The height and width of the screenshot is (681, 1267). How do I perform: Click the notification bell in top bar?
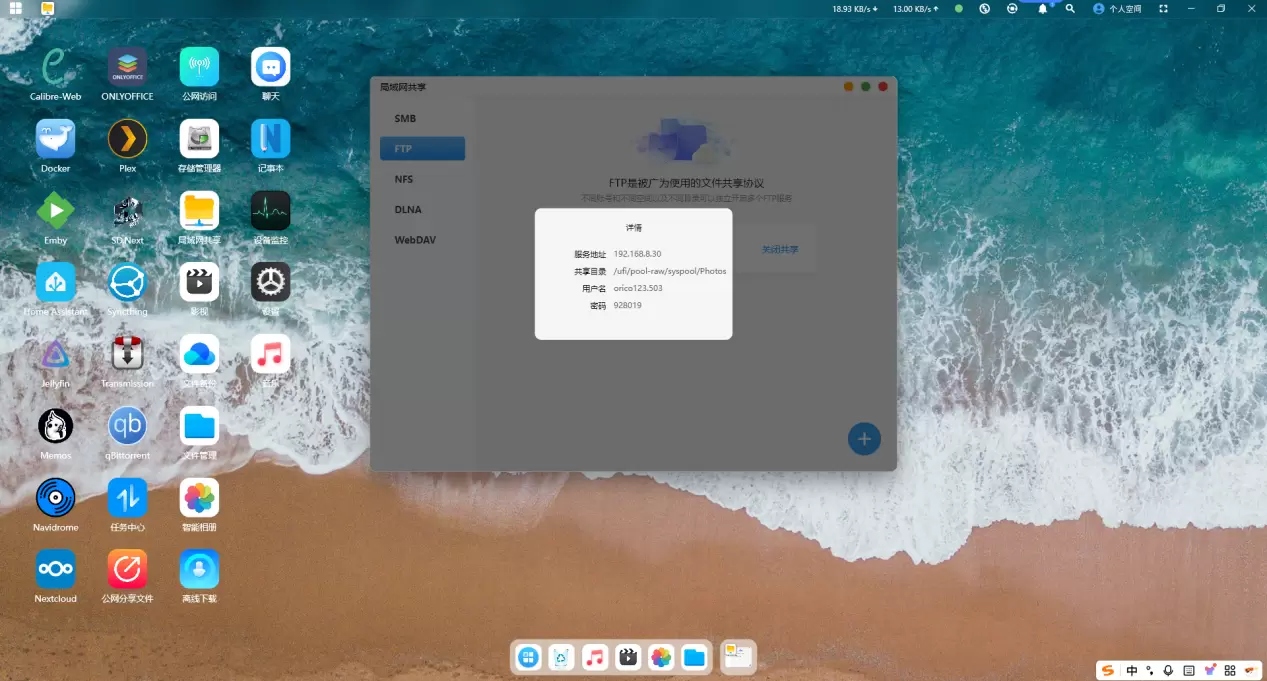[x=1042, y=9]
